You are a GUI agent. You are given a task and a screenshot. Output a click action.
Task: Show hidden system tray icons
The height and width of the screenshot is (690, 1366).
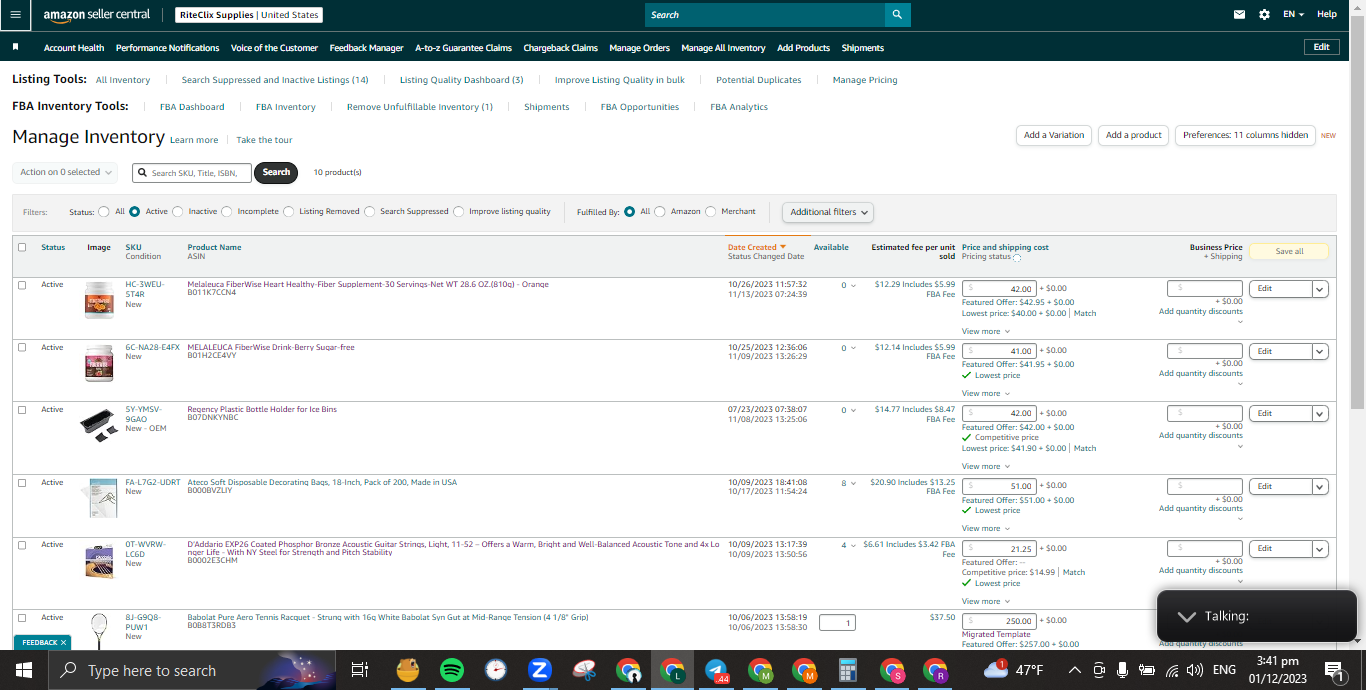coord(1075,670)
